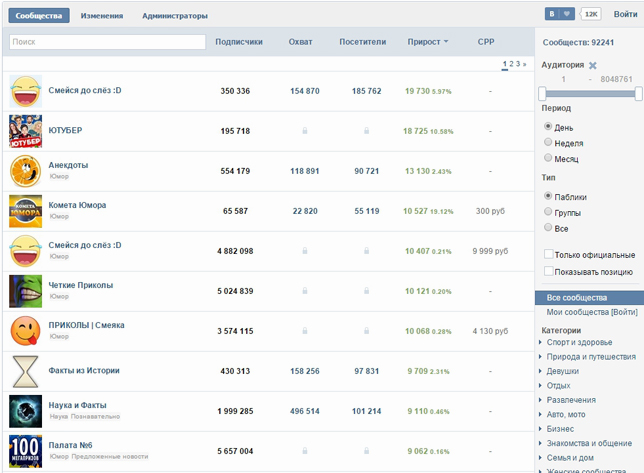Sort by the Охват column header
644x473 pixels.
[301, 42]
